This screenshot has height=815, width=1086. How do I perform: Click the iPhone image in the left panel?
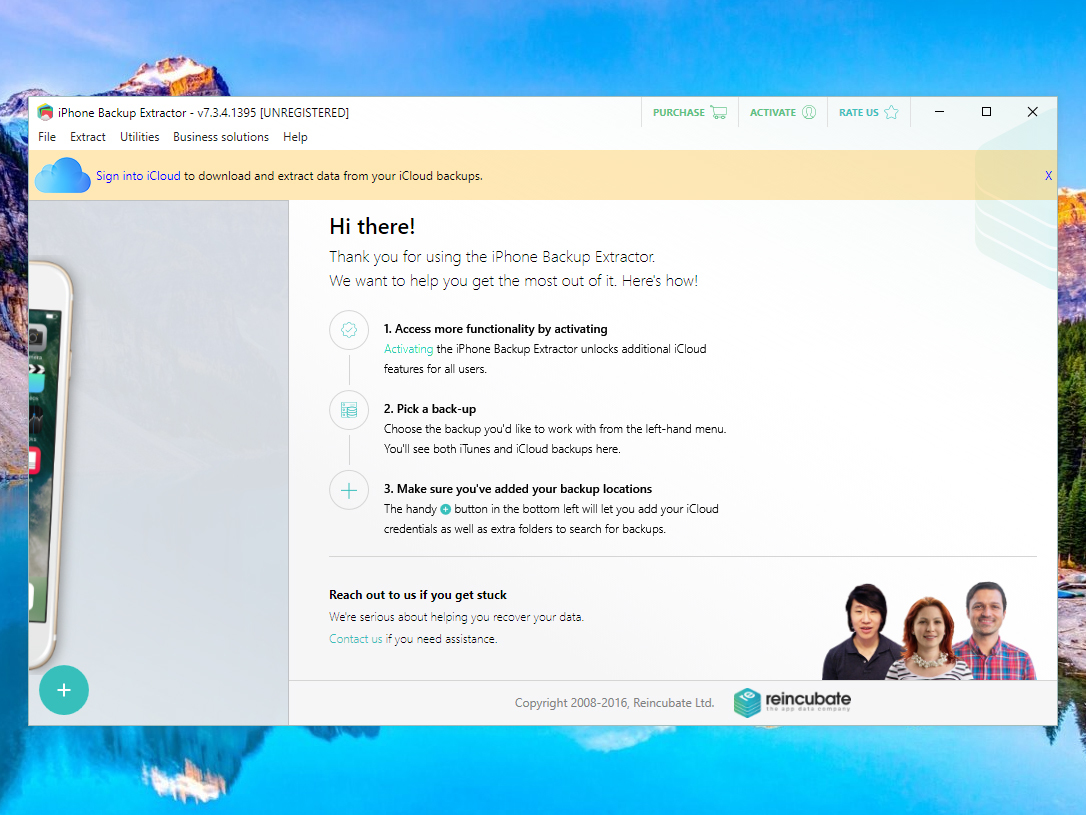[51, 464]
